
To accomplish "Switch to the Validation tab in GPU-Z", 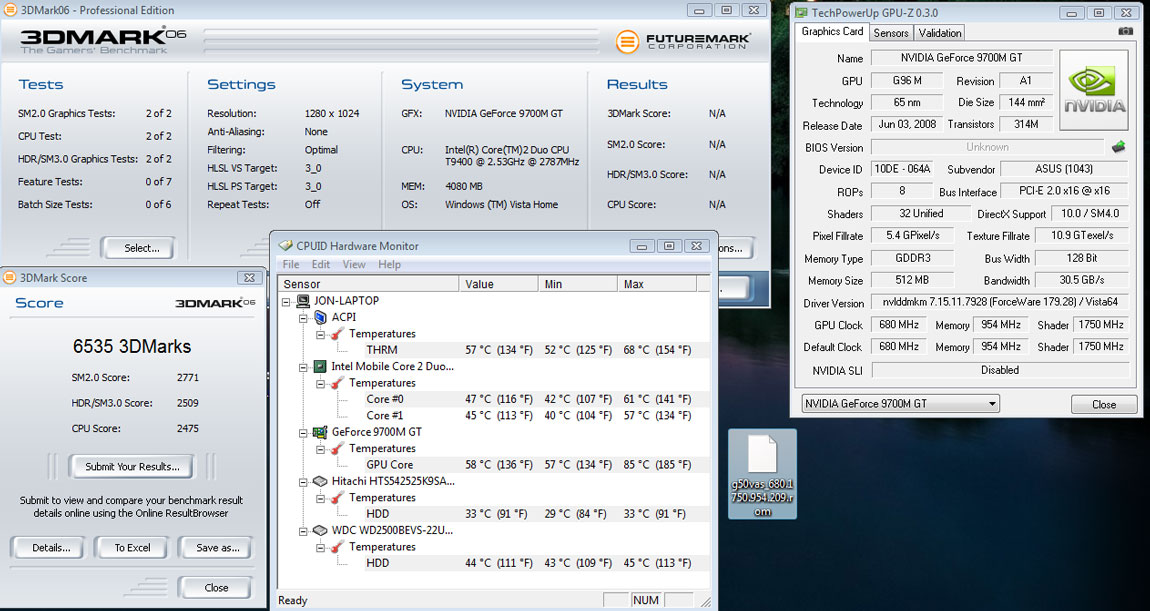I will pos(940,32).
